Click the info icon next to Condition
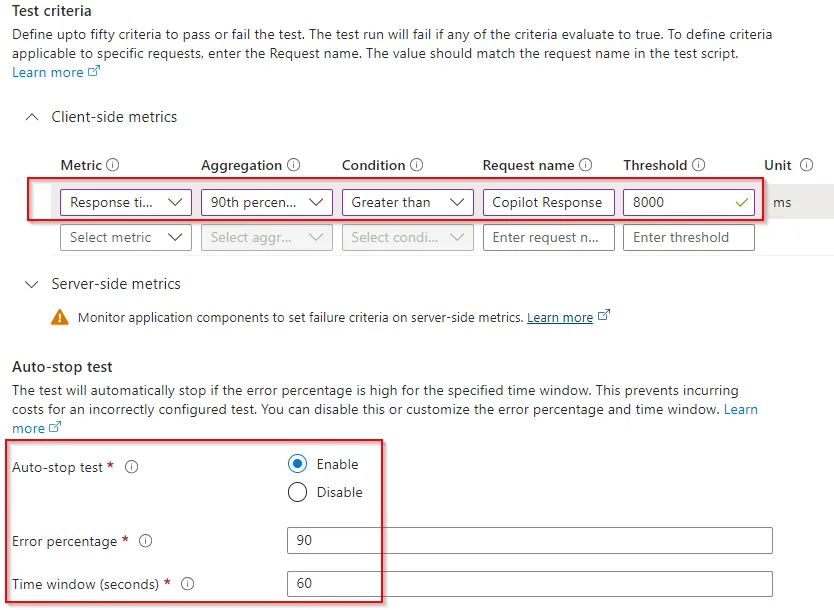 click(417, 166)
